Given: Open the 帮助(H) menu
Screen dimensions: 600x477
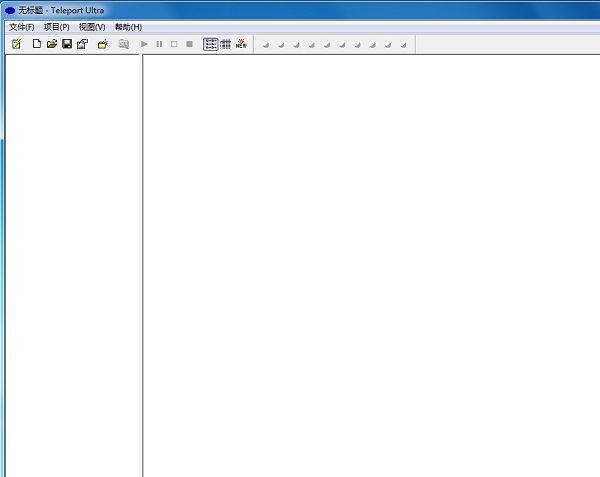Looking at the screenshot, I should point(128,27).
